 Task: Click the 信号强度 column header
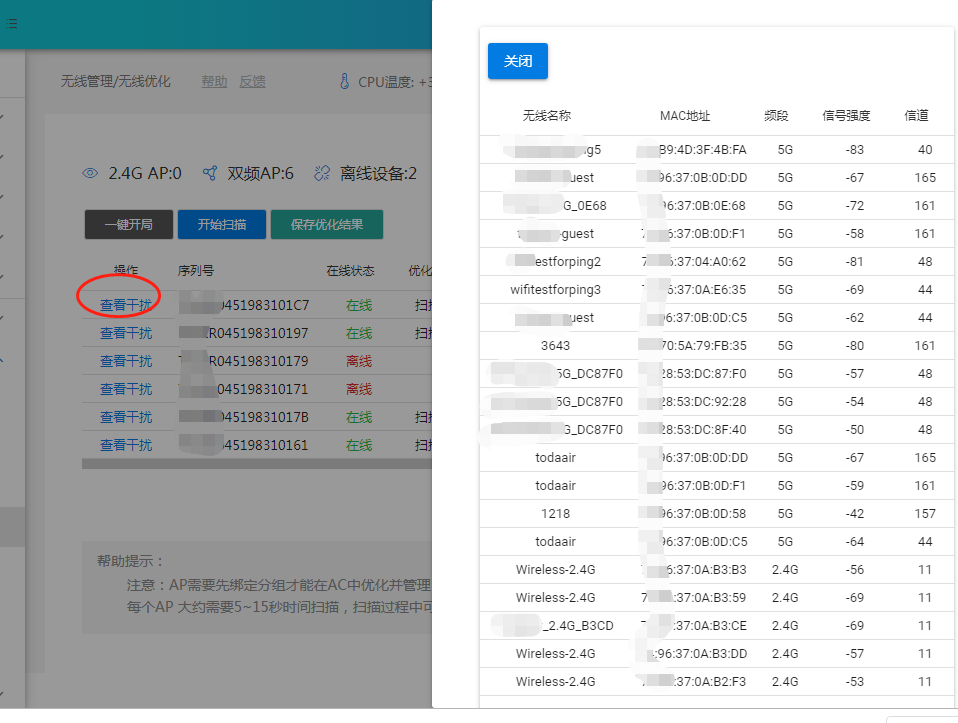tap(846, 116)
